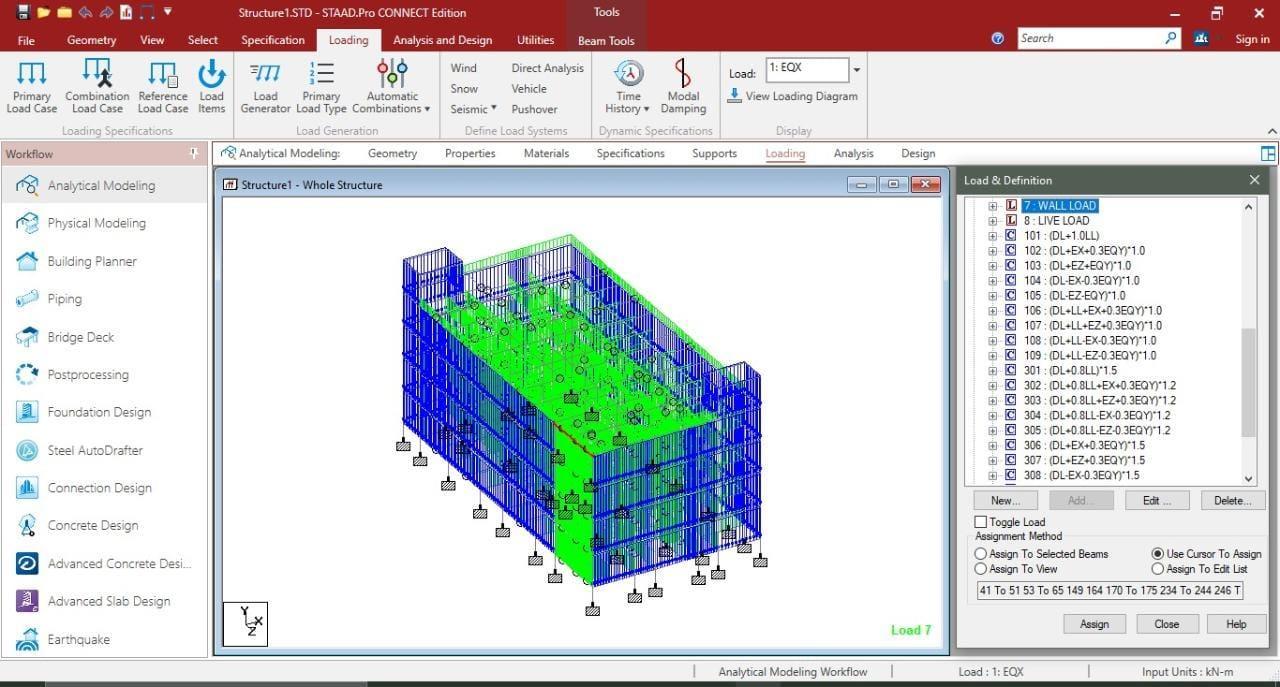
Task: Click Load & Definition tree scrollbar
Action: tap(1248, 384)
